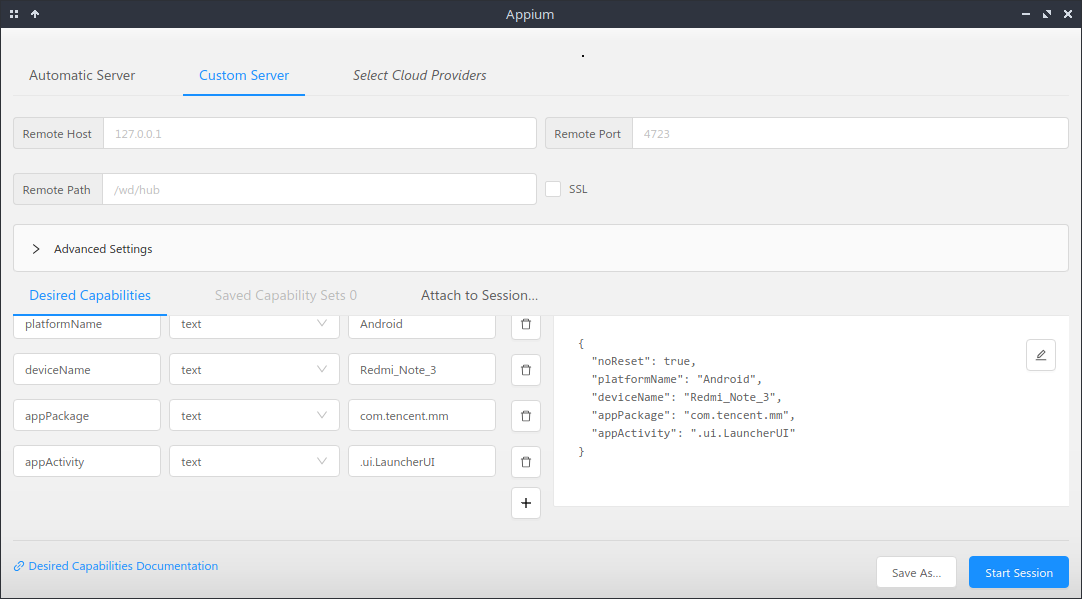Click the appPackage name field
1082x599 pixels.
87,416
